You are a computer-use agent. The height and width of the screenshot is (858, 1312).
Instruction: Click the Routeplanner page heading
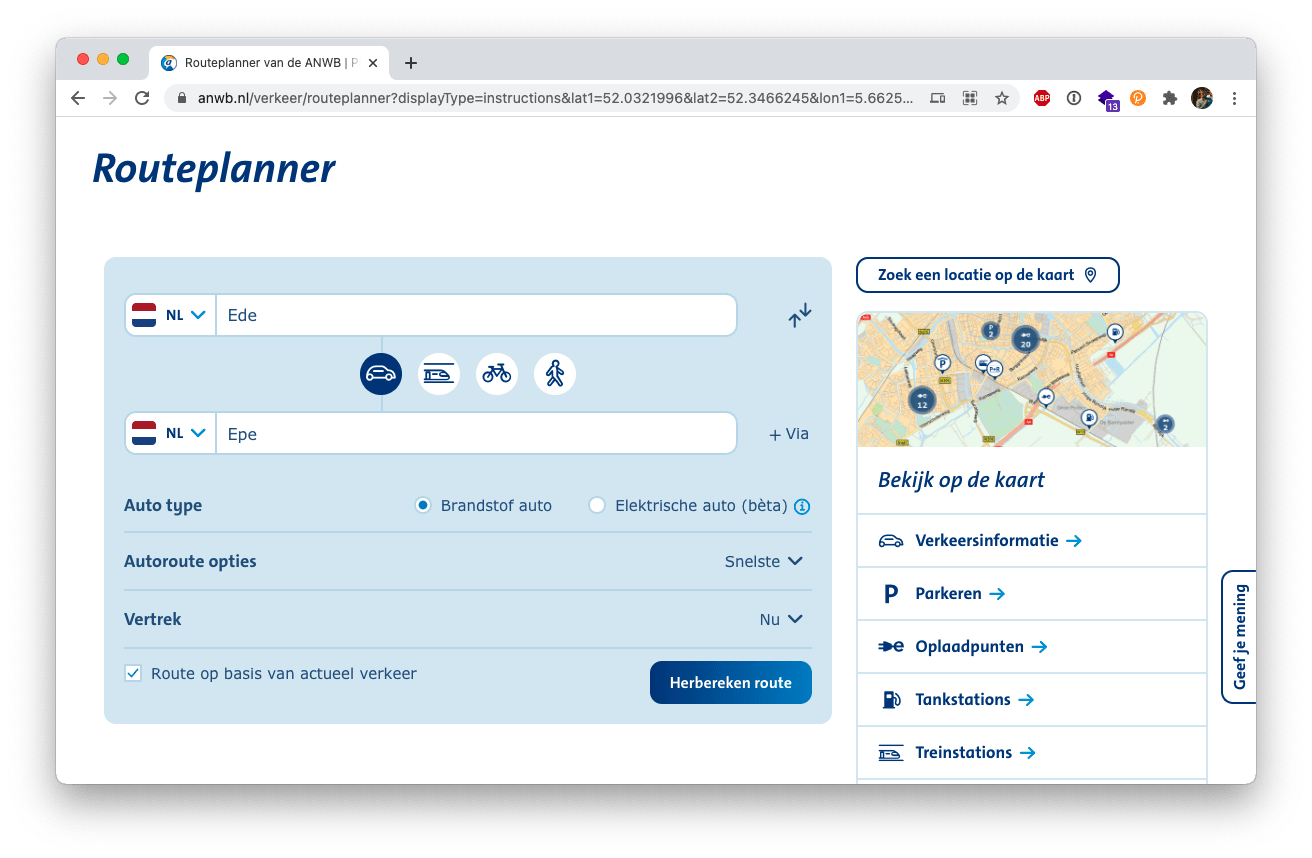pos(214,170)
